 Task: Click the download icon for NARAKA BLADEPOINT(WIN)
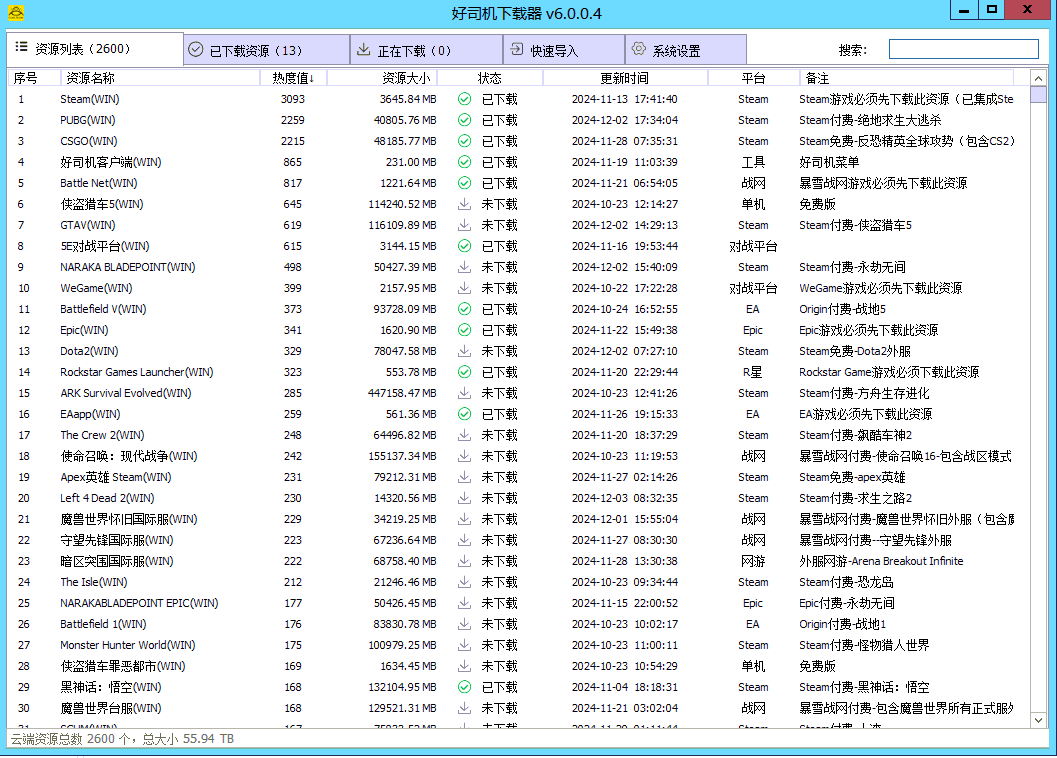(x=464, y=267)
